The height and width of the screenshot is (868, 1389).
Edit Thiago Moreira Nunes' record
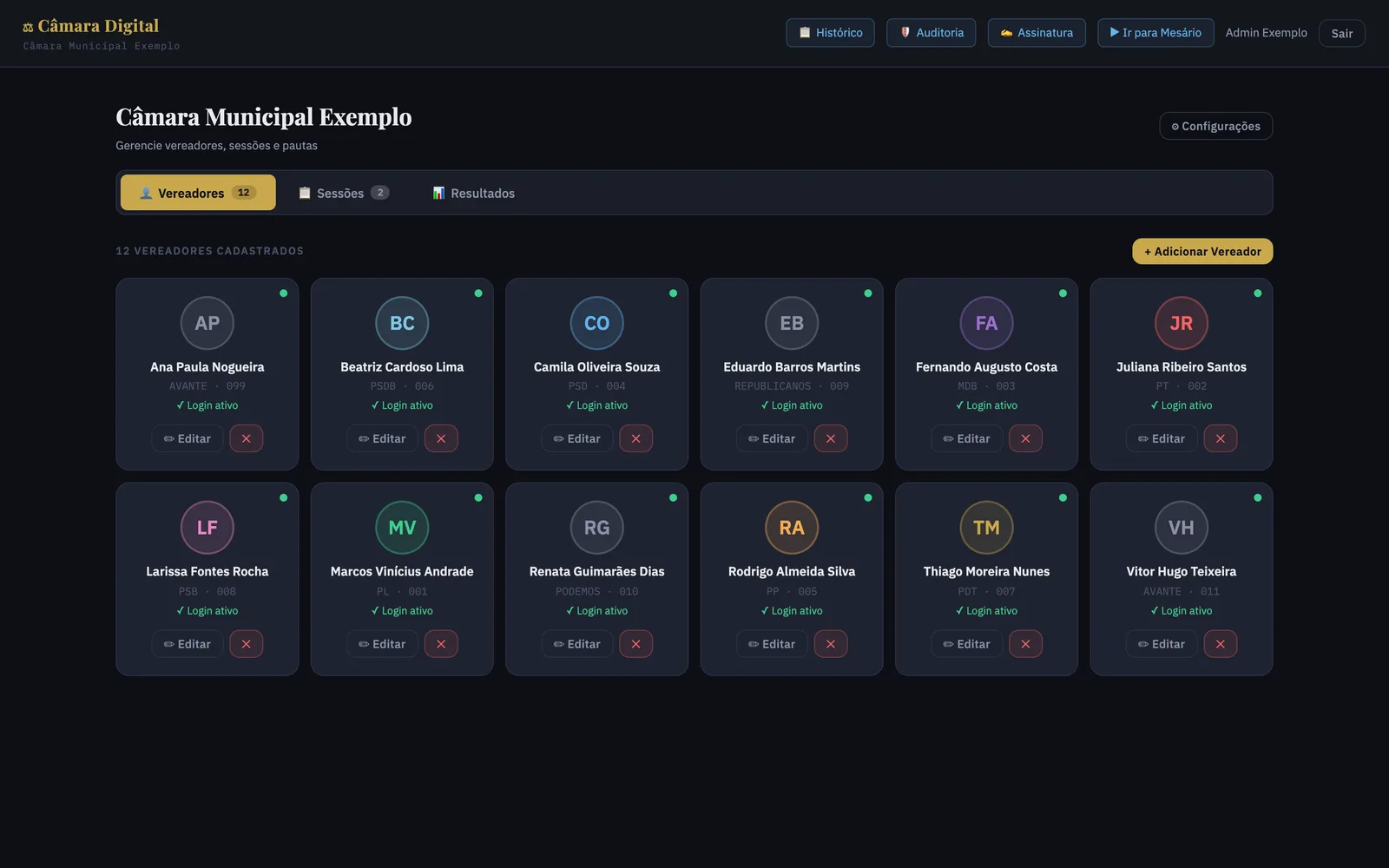click(x=967, y=644)
